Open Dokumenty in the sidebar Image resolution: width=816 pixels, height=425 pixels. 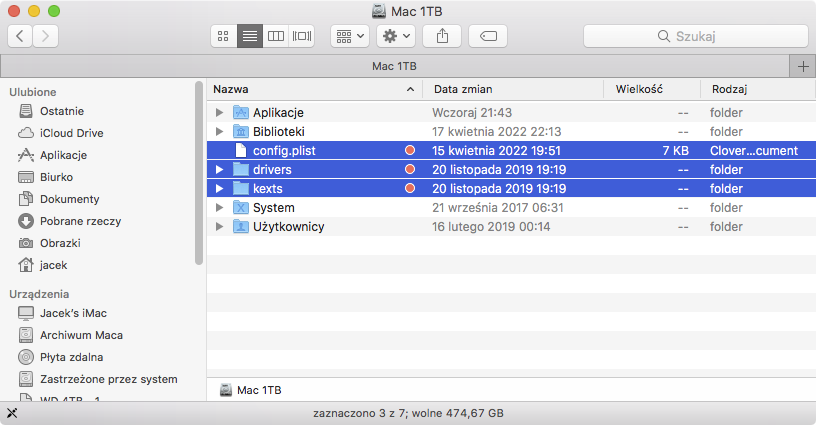[x=69, y=199]
